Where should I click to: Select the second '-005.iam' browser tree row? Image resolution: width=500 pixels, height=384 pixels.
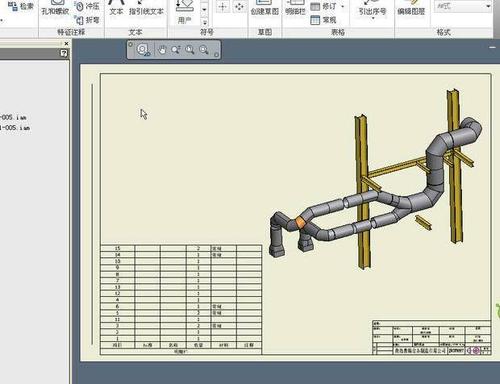(15, 128)
